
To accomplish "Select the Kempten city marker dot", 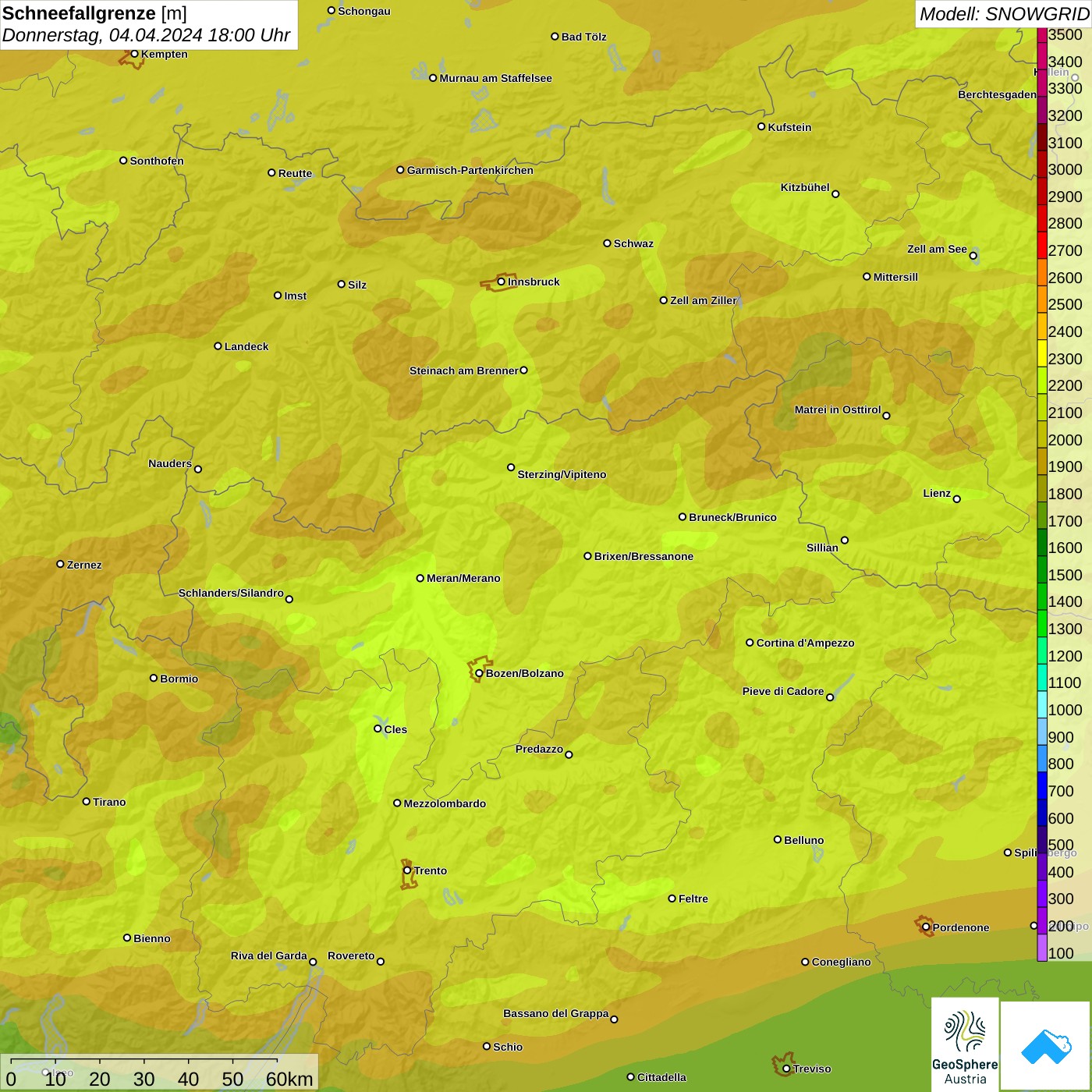I will [134, 54].
